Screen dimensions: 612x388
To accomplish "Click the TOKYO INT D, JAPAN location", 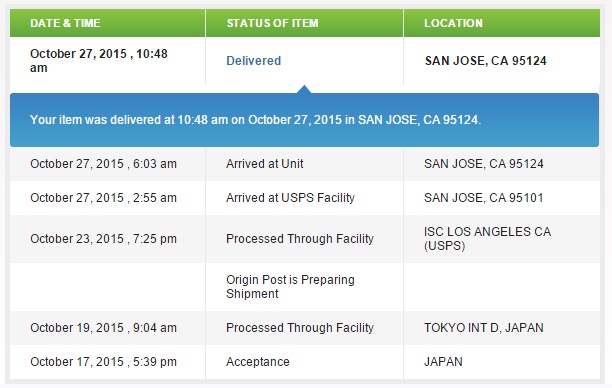I will point(484,327).
